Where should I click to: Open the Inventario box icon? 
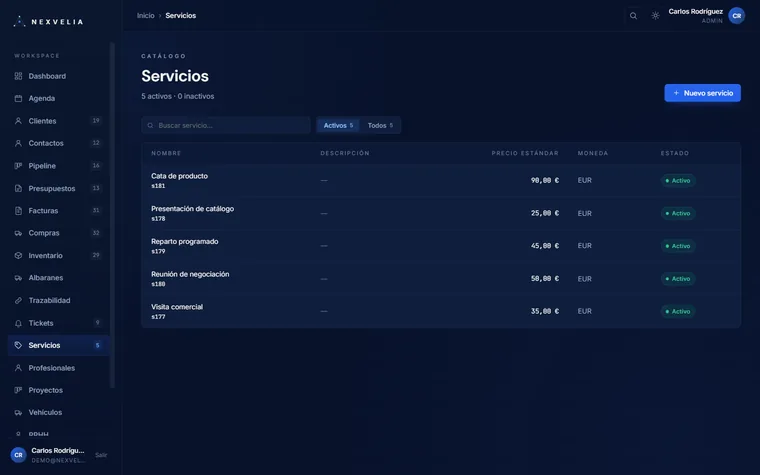click(18, 255)
